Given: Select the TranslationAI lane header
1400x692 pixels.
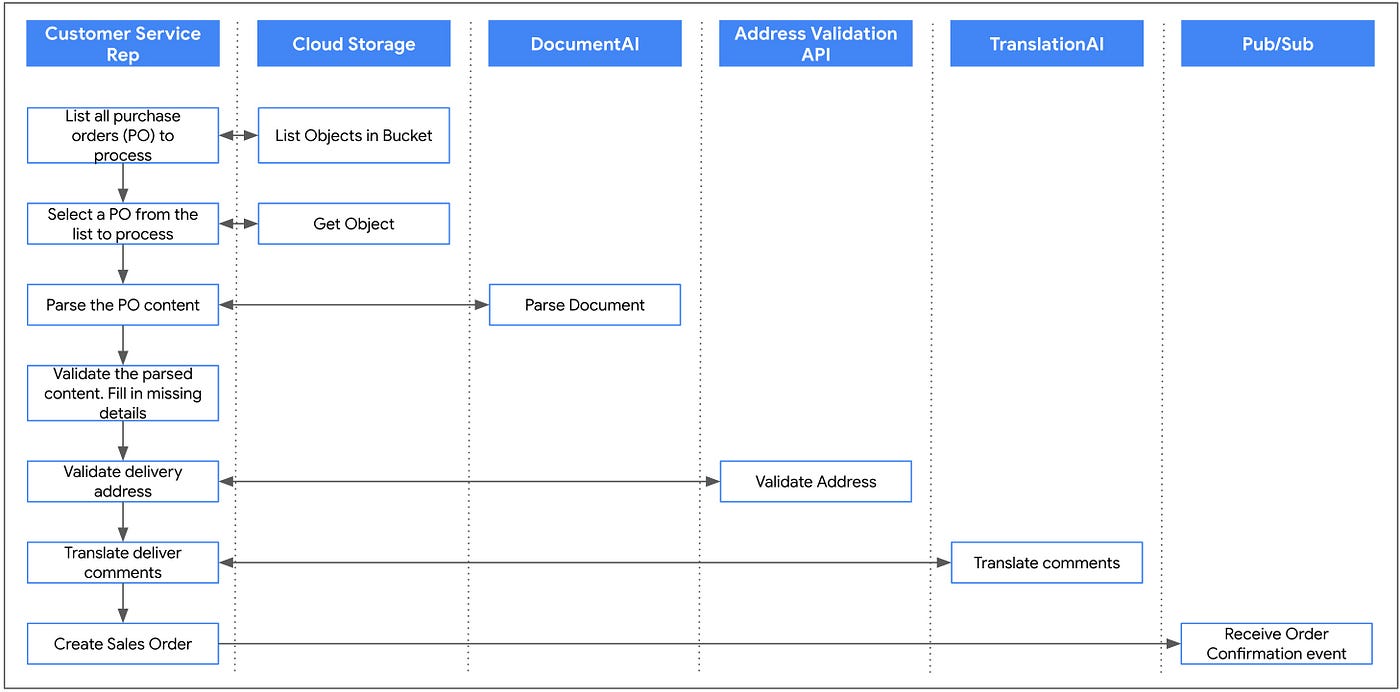Looking at the screenshot, I should 1046,43.
